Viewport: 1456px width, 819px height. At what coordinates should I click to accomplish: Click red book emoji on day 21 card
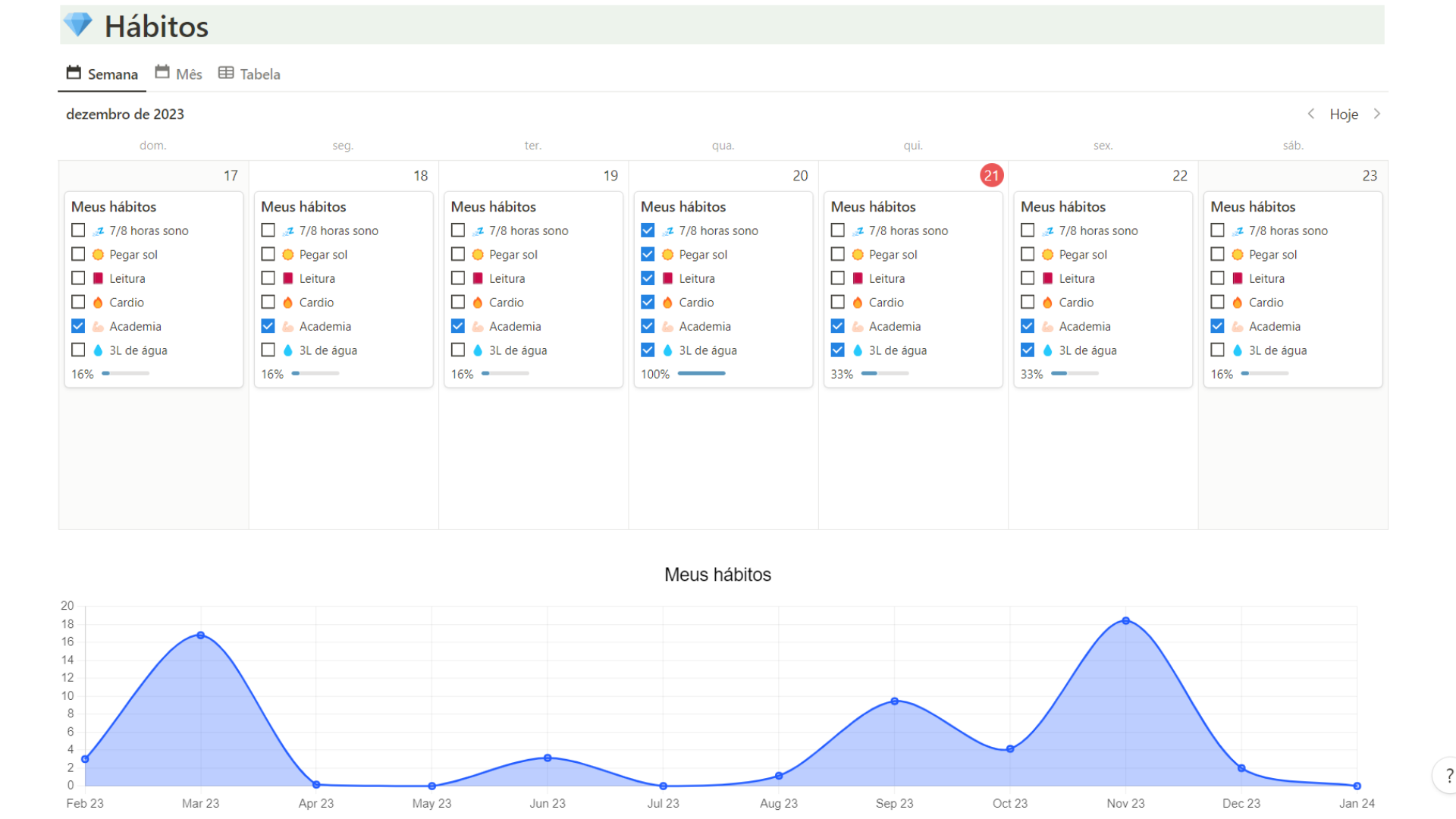click(x=858, y=278)
